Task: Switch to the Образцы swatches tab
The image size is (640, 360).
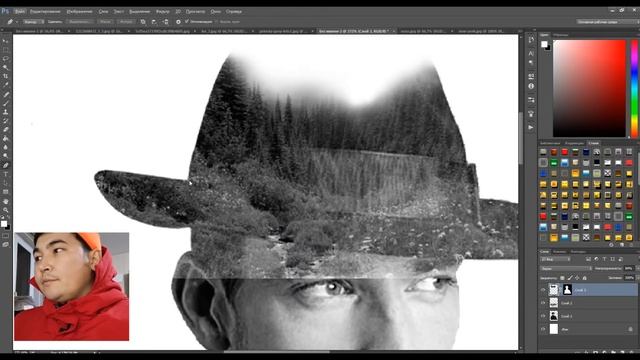Action: coord(561,35)
